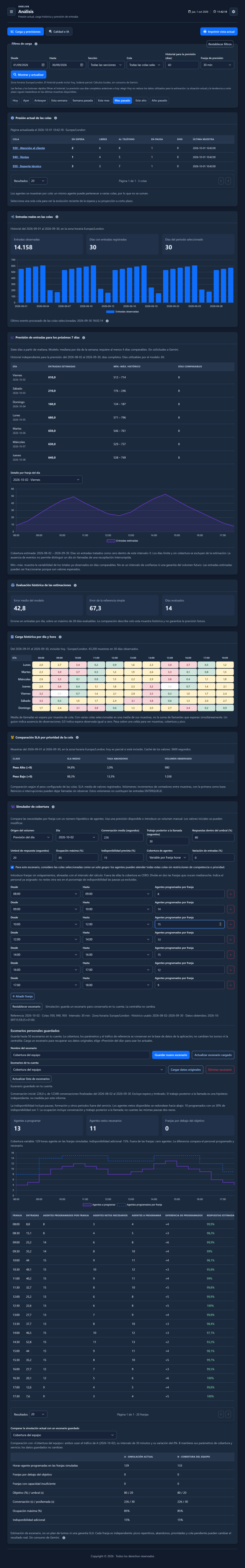Open the 950 - Soporte técnico queue link
245x1568 pixels.
pos(27,166)
